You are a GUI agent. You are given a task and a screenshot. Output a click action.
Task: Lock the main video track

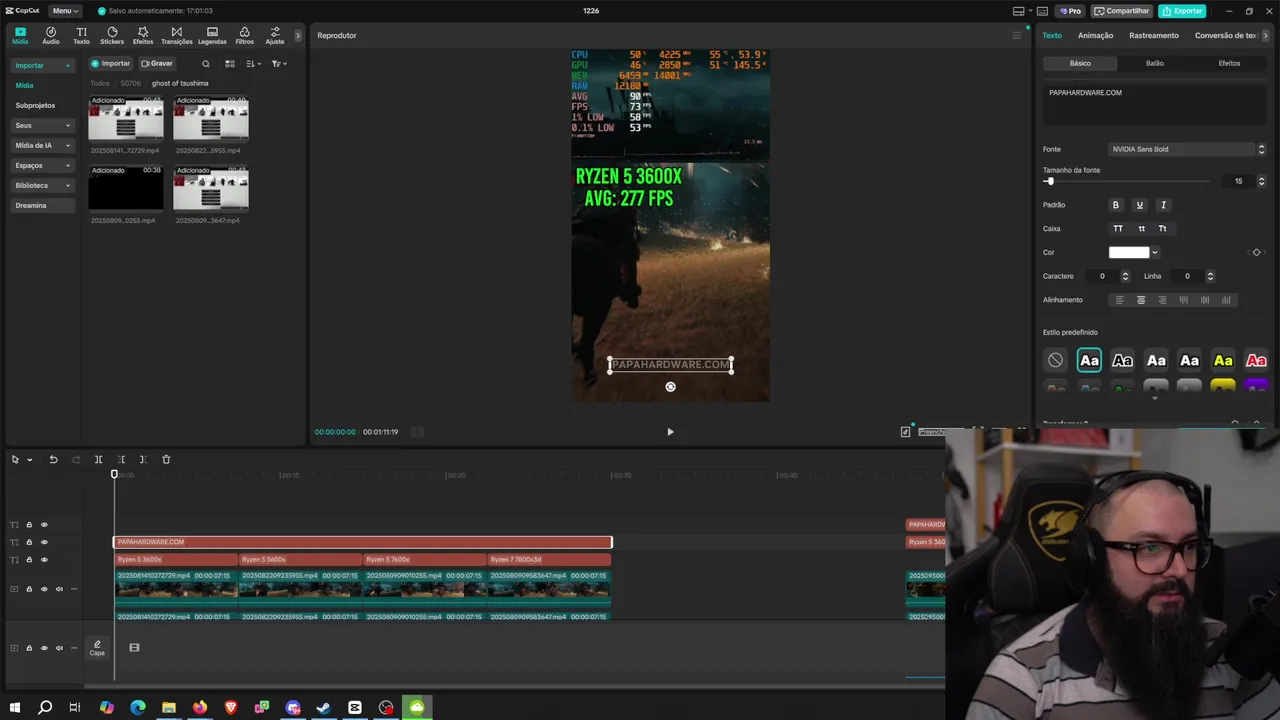click(x=29, y=589)
